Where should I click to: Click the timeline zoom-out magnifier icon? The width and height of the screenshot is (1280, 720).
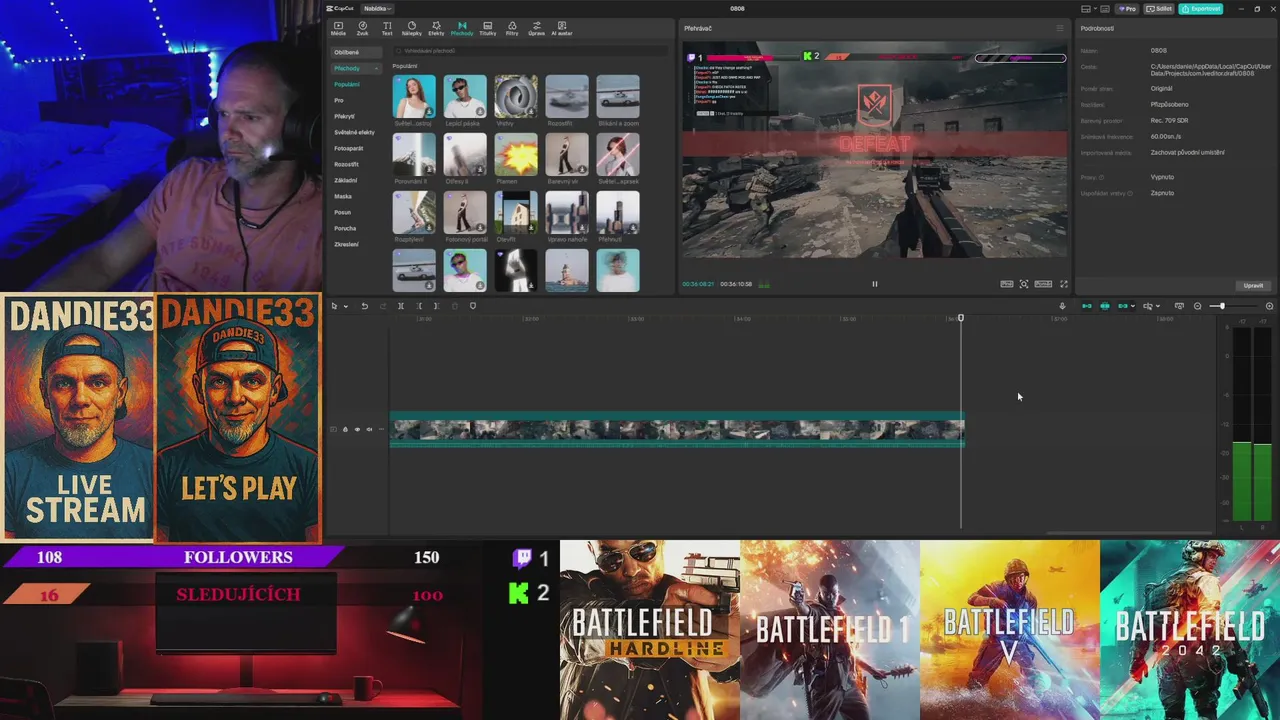pos(1198,306)
